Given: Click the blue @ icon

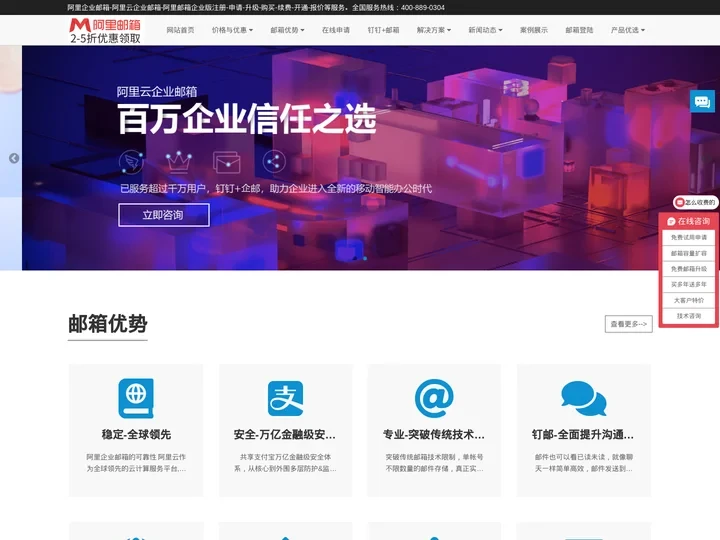Looking at the screenshot, I should [x=434, y=398].
